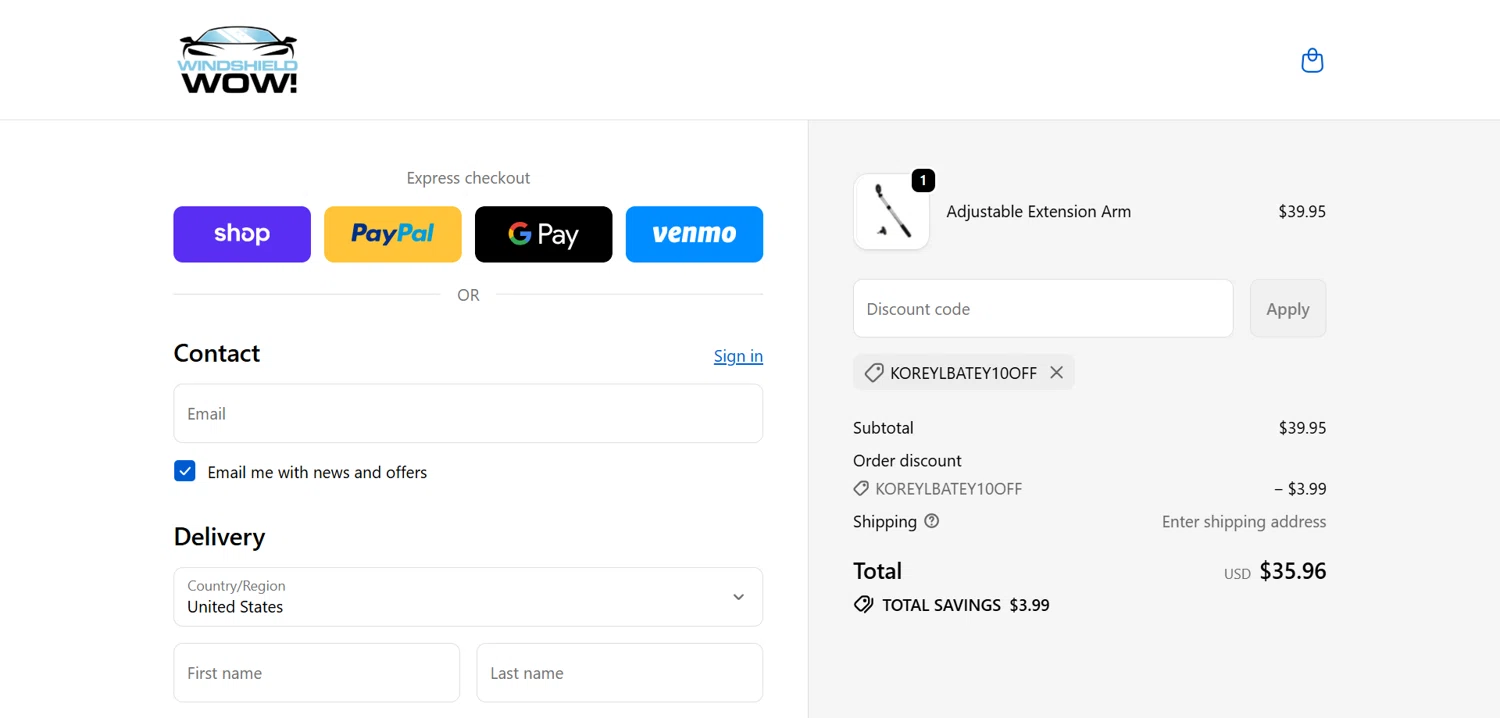Click the shipping help question mark icon
Viewport: 1500px width, 718px height.
[x=932, y=521]
